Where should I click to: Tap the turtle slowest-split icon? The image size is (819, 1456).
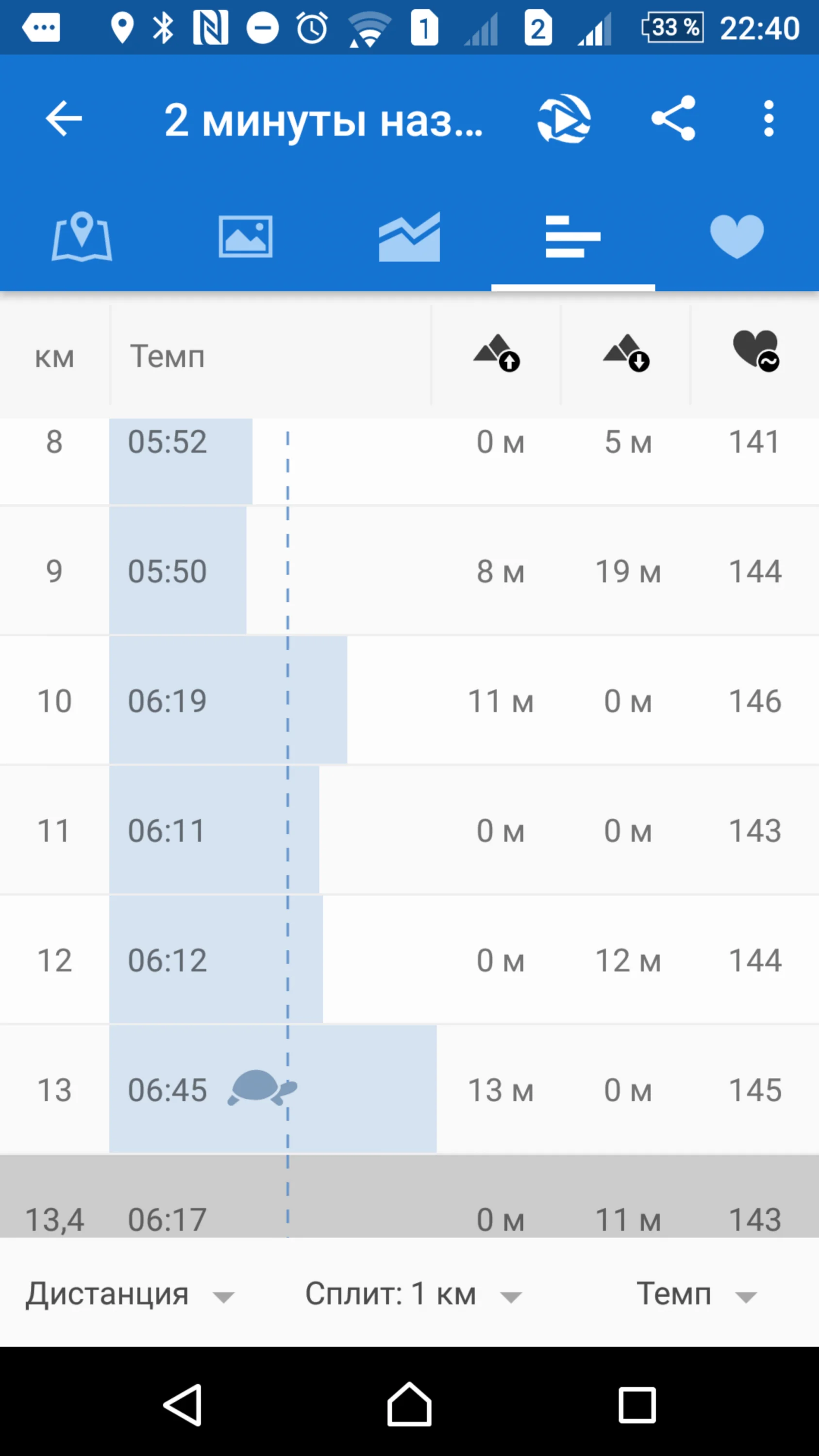pos(262,1087)
